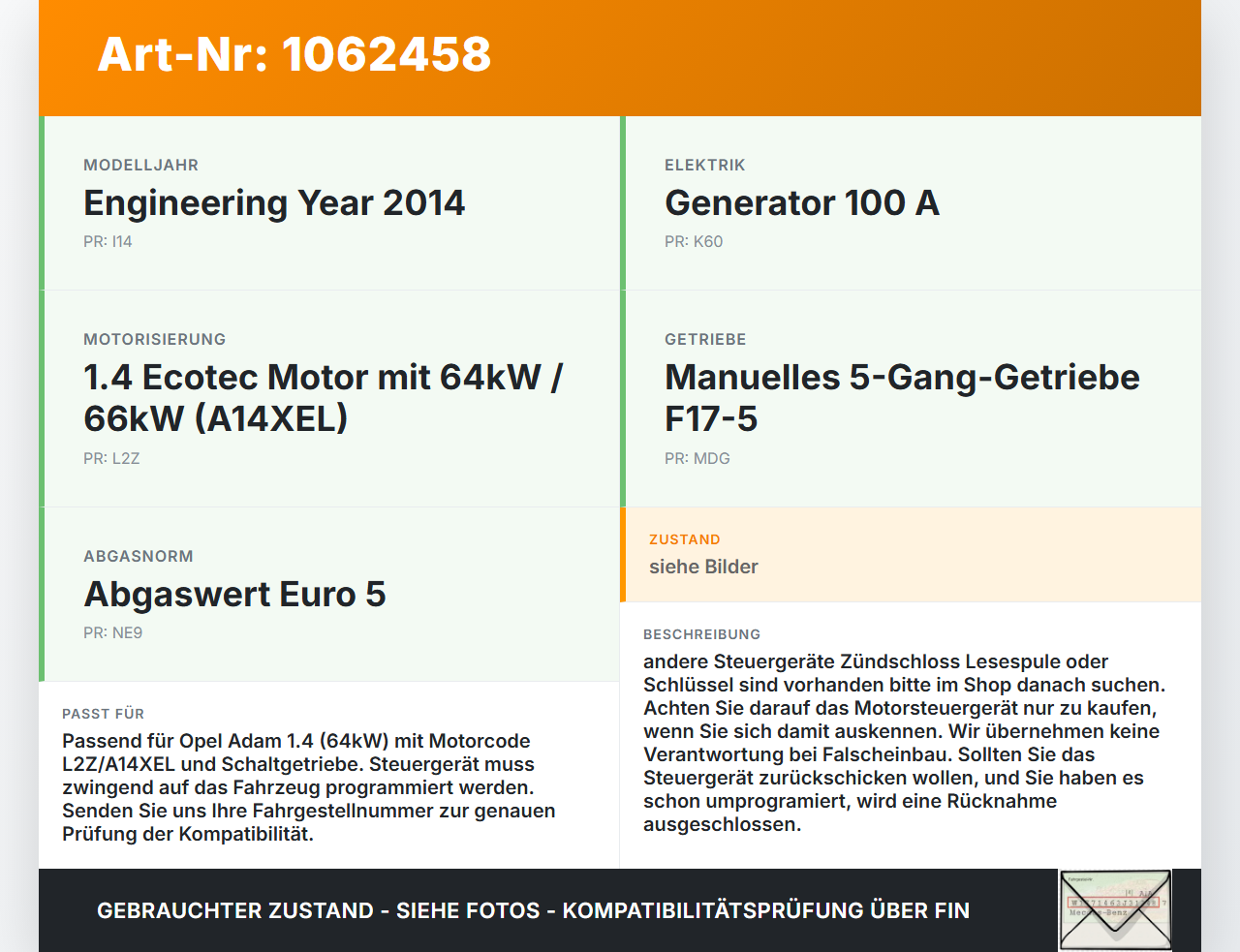
Task: Click the Zustand siehe Bilder box
Action: [911, 554]
